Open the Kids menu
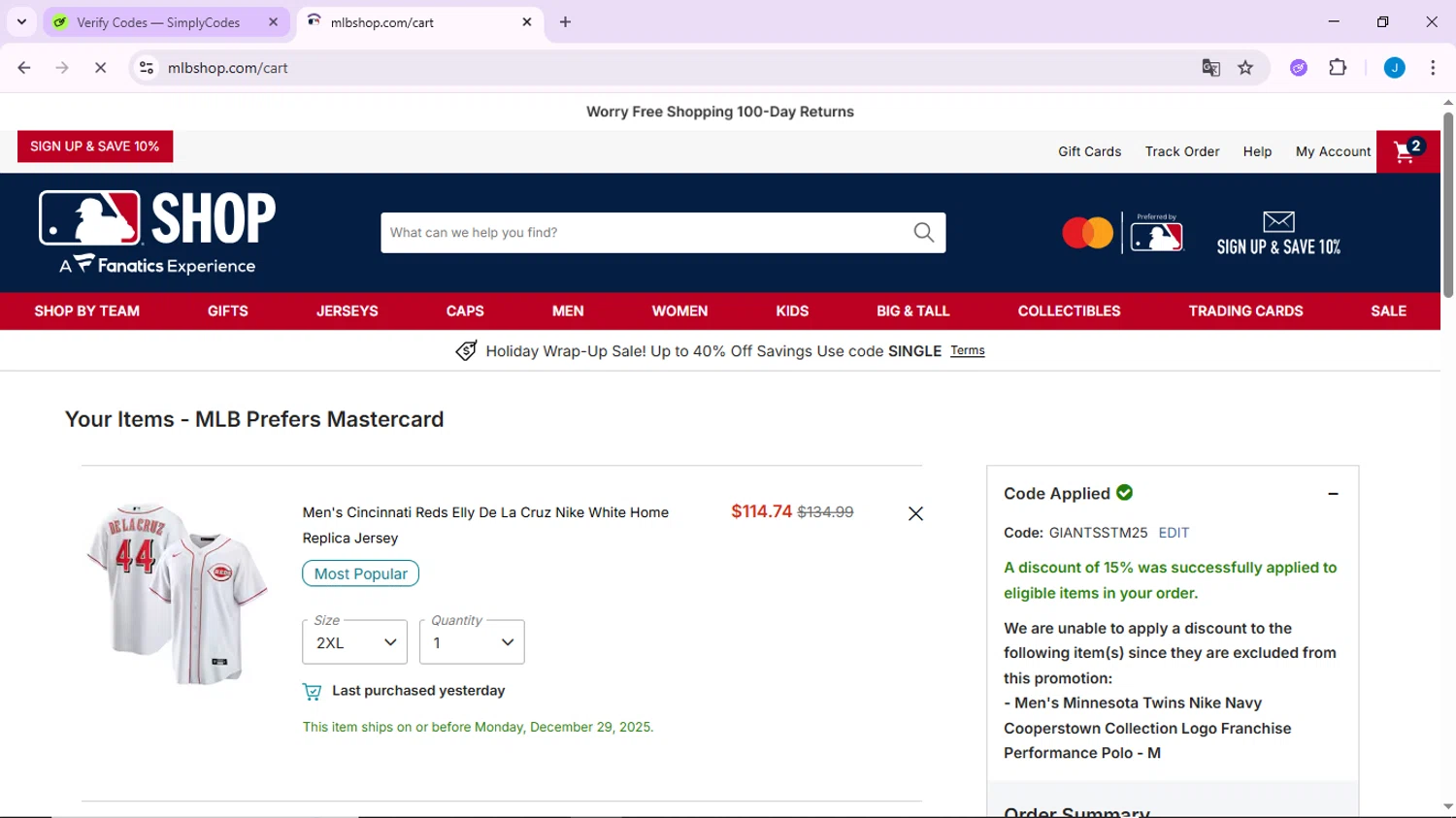Screen dimensions: 1456x818 [x=792, y=311]
